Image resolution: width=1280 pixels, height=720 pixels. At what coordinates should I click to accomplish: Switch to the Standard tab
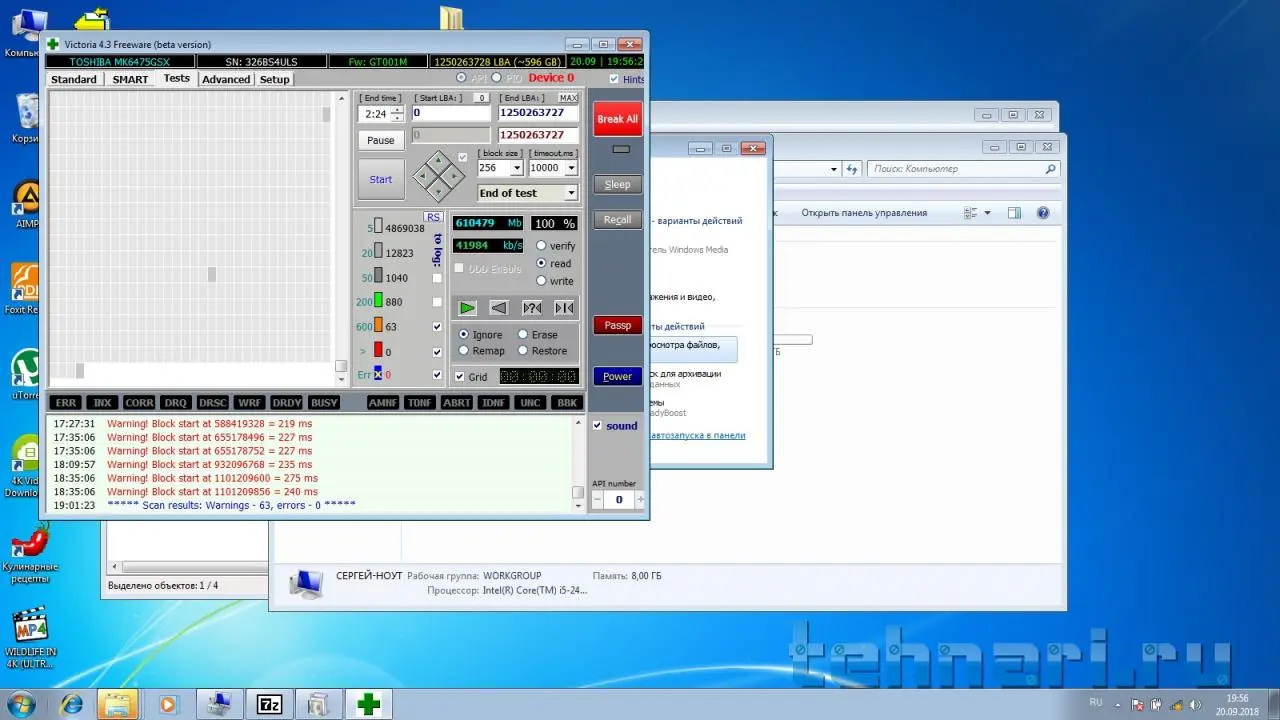(x=74, y=79)
